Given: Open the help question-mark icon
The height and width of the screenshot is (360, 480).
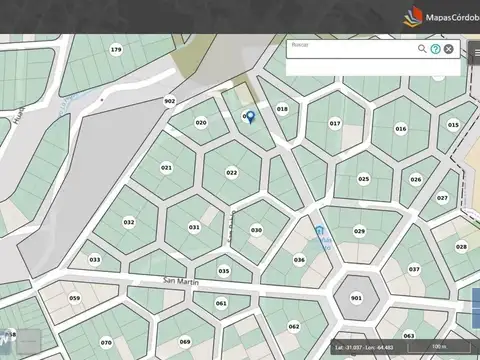Looking at the screenshot, I should click(435, 49).
